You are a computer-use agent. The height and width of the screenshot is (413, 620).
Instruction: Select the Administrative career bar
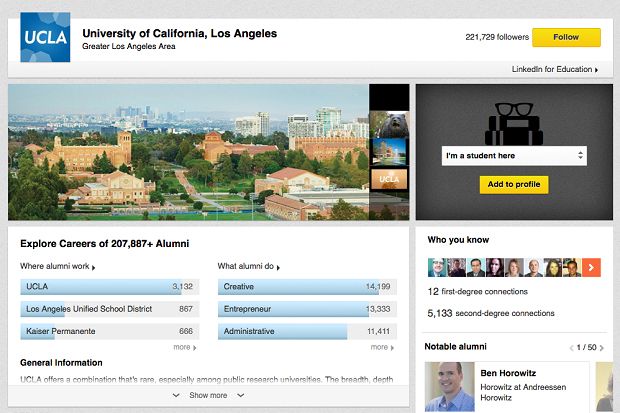tap(307, 332)
